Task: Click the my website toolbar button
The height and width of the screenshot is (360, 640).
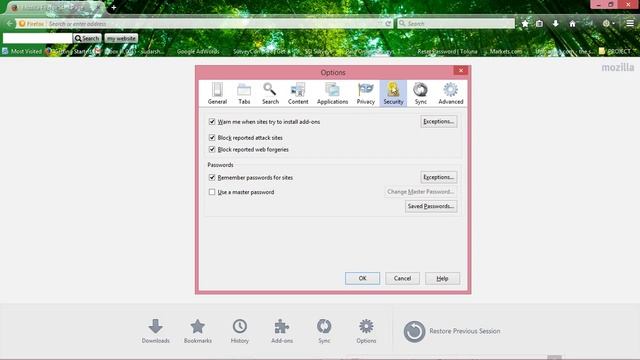Action: pos(121,38)
